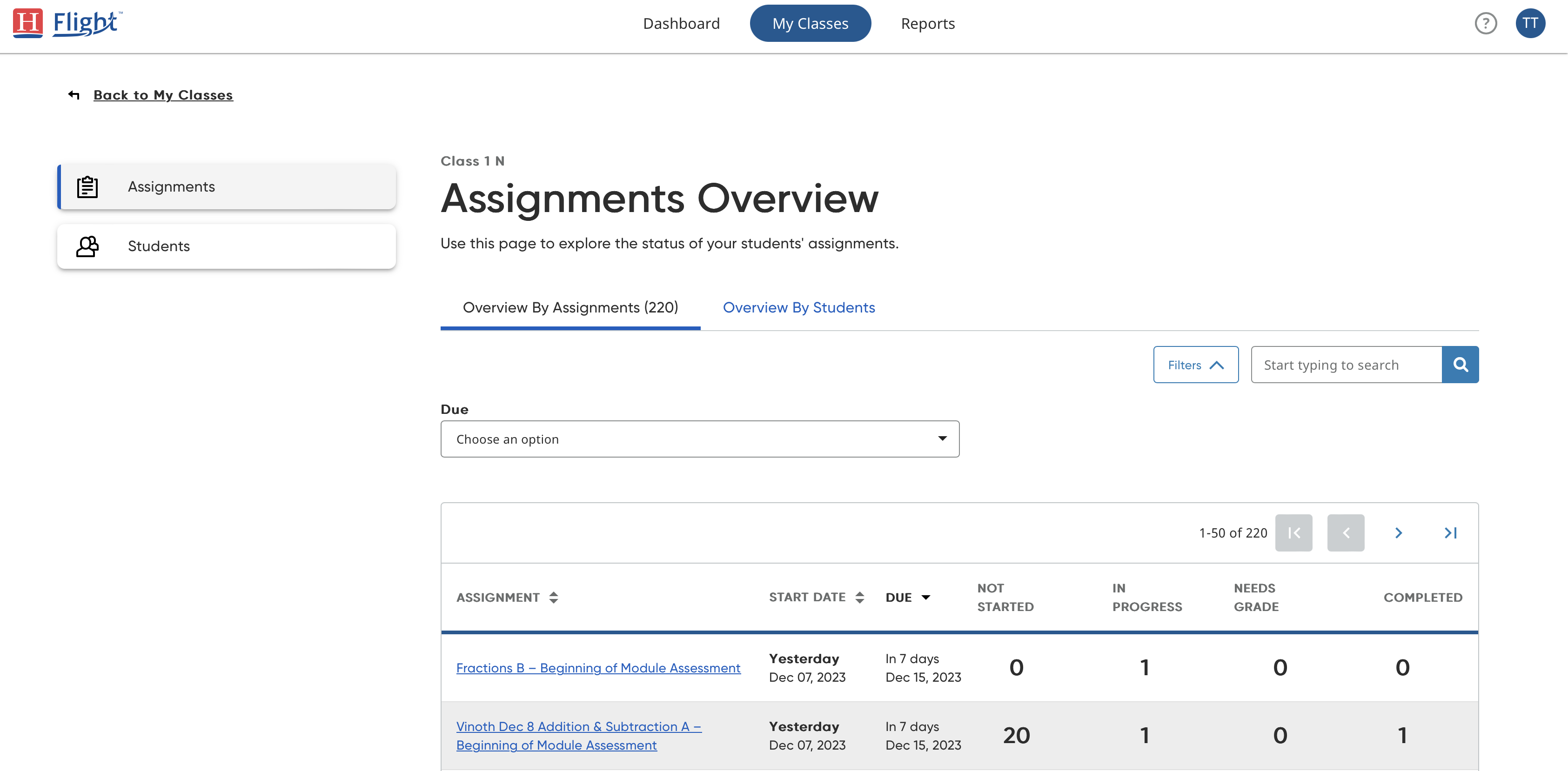The height and width of the screenshot is (771, 1568).
Task: Click the Assignments clipboard icon in sidebar
Action: click(87, 187)
